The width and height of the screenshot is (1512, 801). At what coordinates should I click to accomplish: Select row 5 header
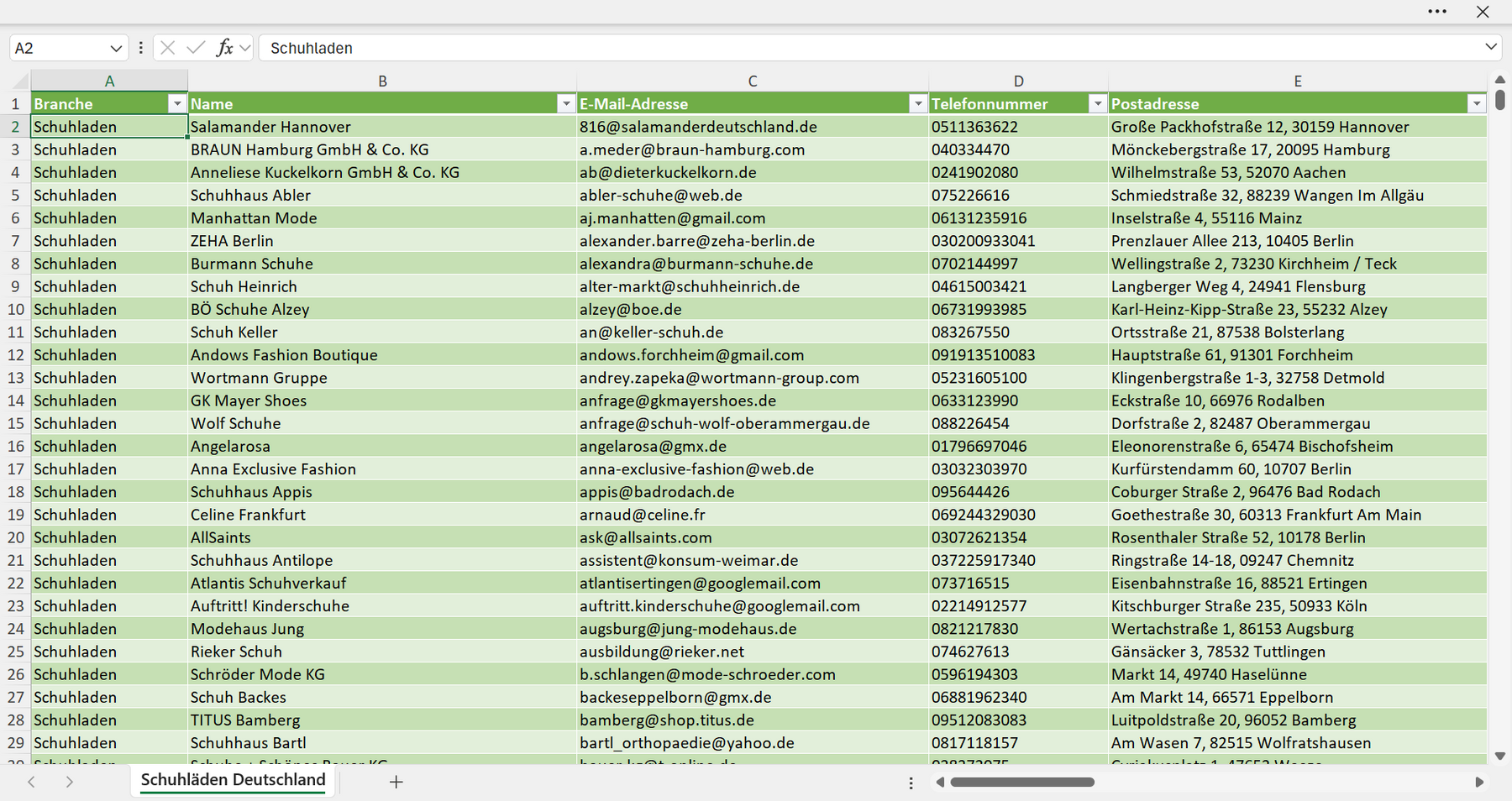tap(15, 196)
